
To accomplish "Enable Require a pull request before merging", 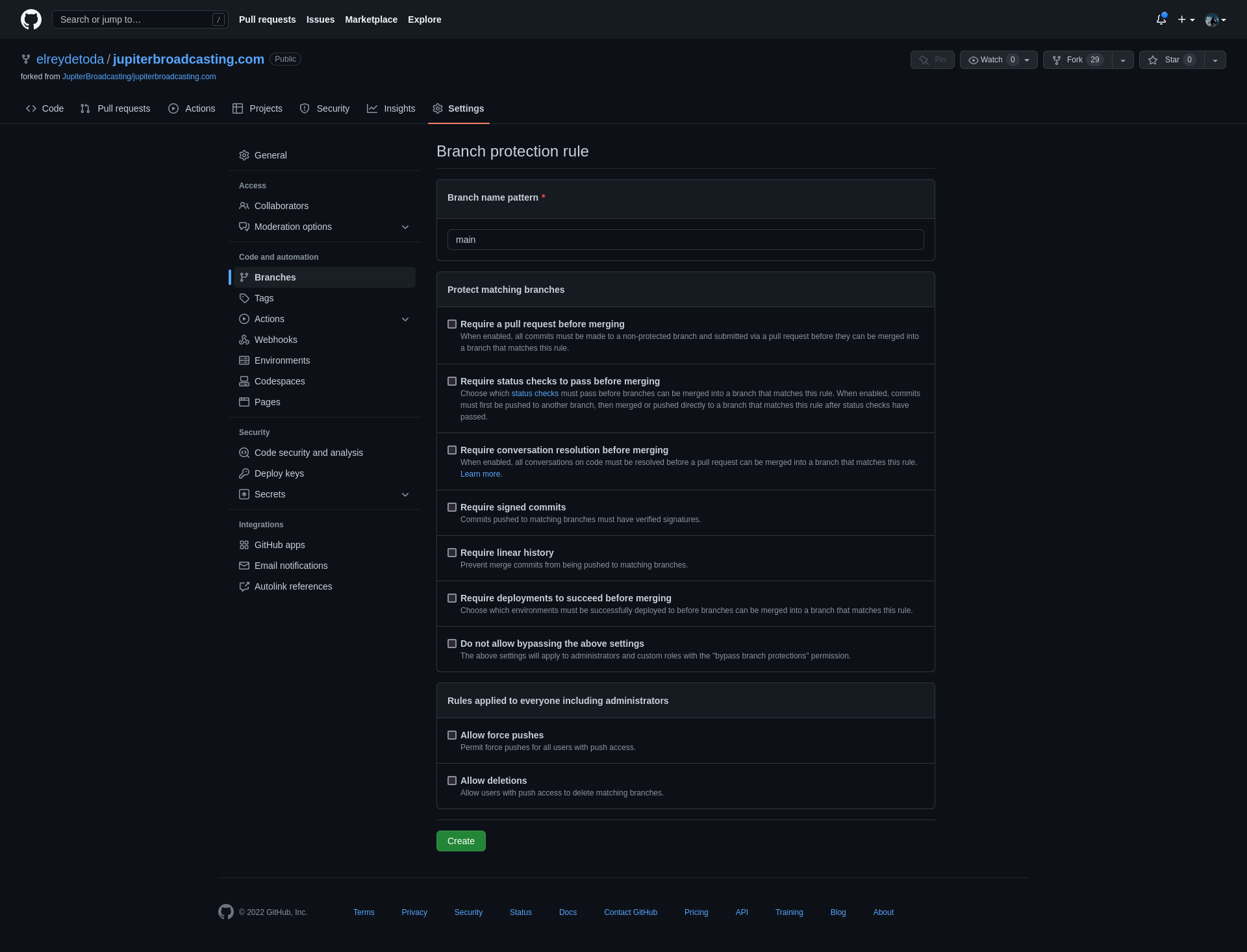I will (x=452, y=324).
